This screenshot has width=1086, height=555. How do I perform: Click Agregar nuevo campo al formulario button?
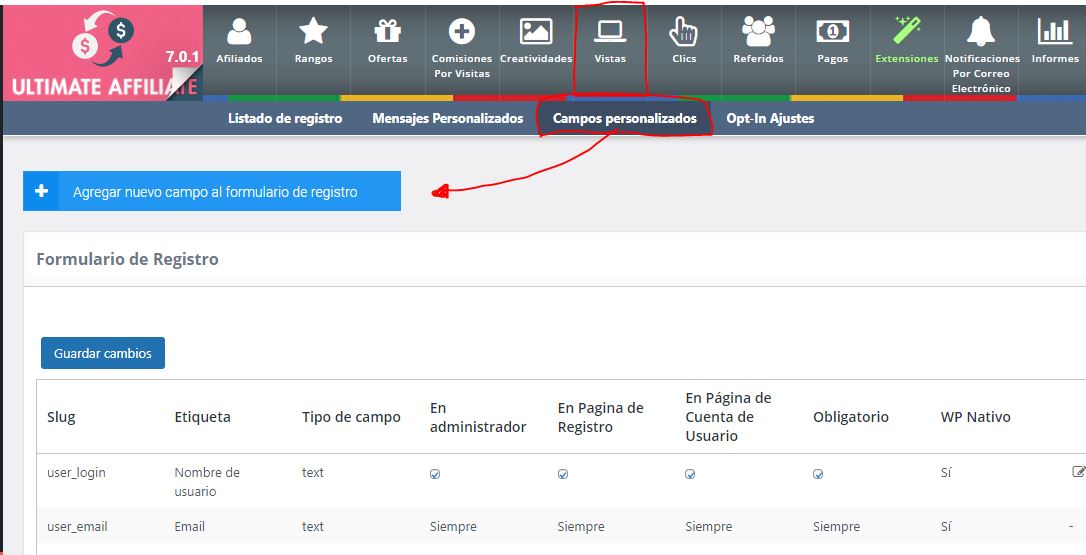coord(212,192)
